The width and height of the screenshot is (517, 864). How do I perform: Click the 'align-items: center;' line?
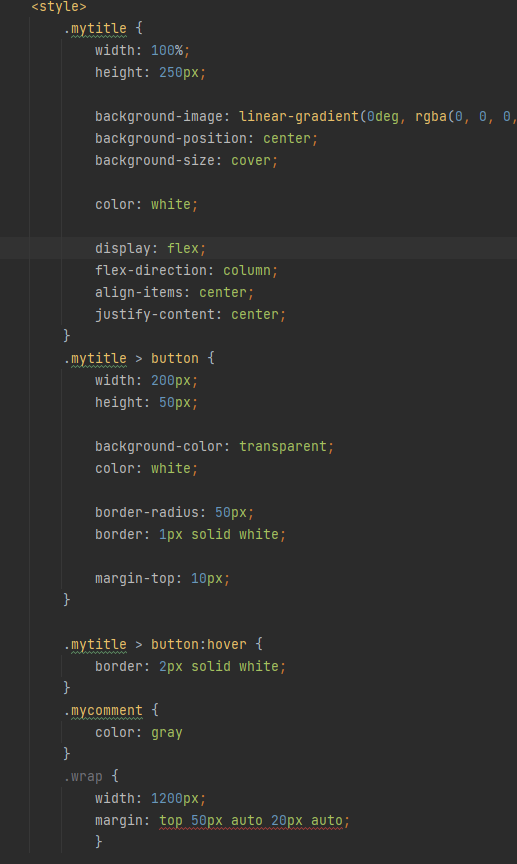click(174, 293)
